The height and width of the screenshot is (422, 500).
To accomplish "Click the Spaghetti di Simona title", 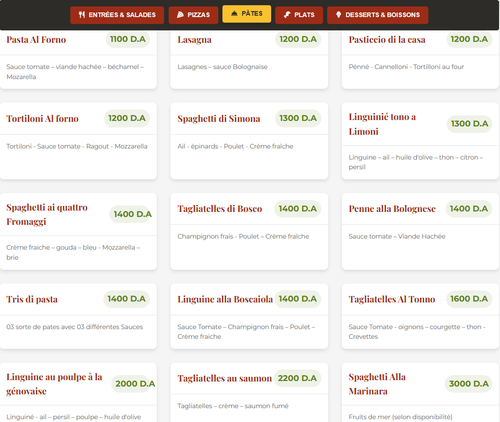I will (x=219, y=119).
